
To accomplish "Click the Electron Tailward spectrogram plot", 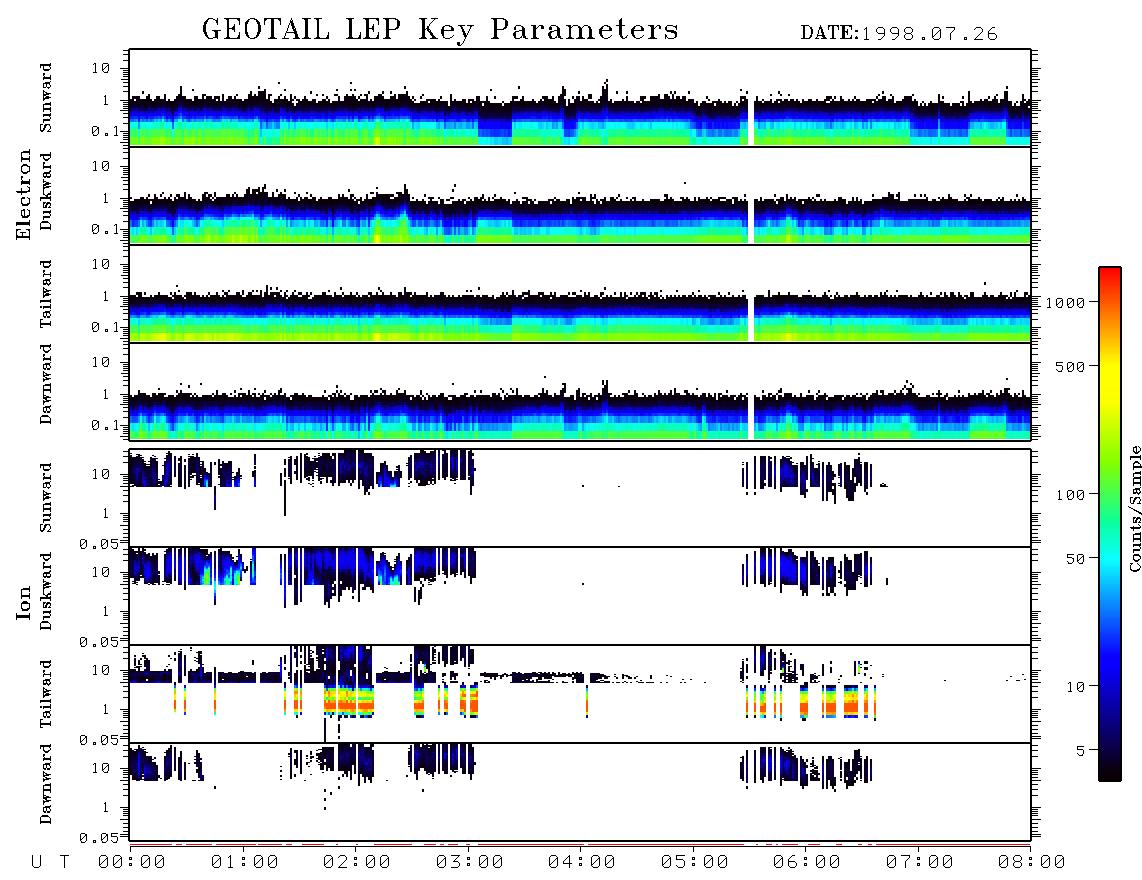I will click(x=580, y=294).
